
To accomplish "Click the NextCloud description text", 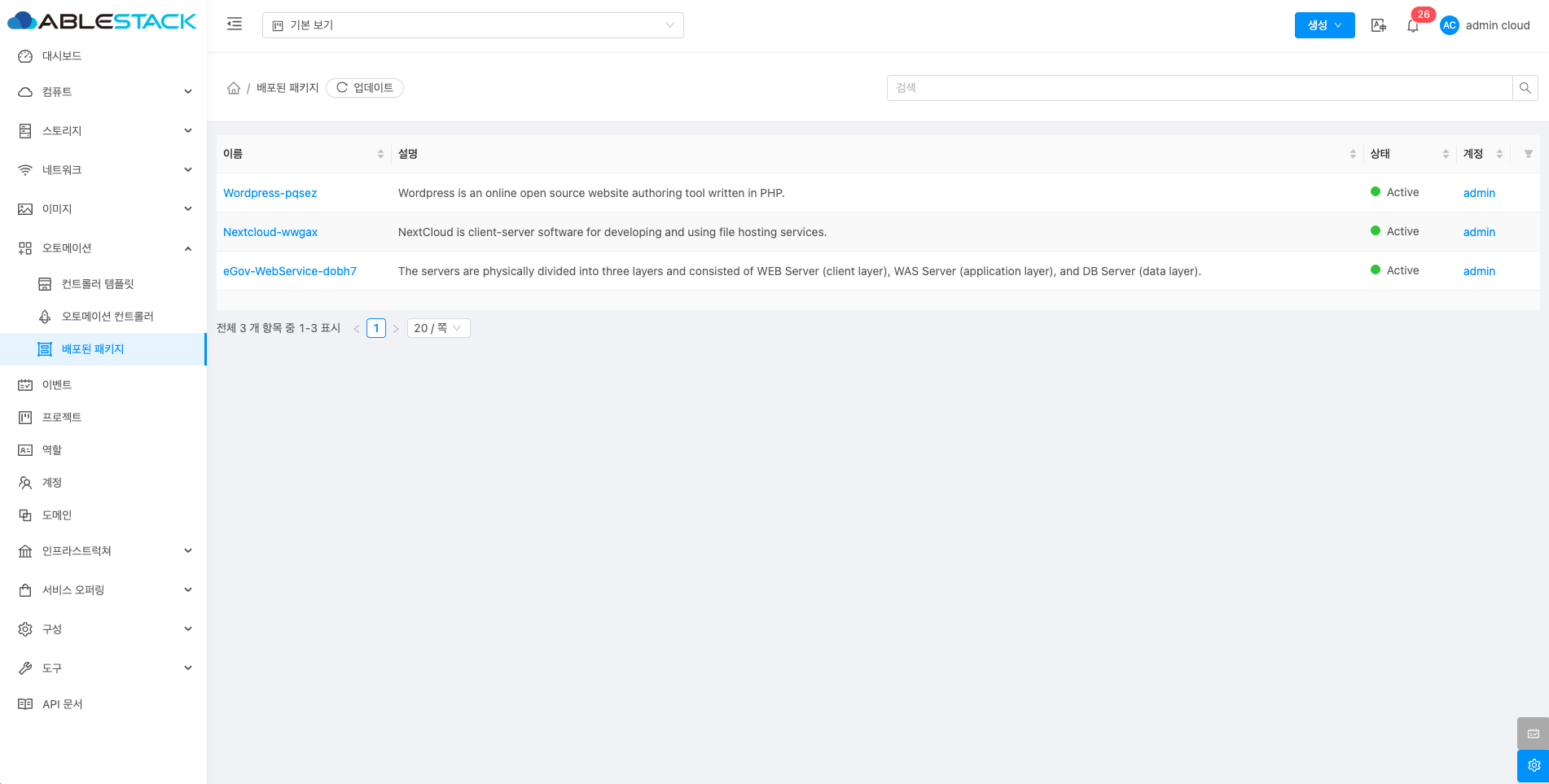I will click(612, 232).
